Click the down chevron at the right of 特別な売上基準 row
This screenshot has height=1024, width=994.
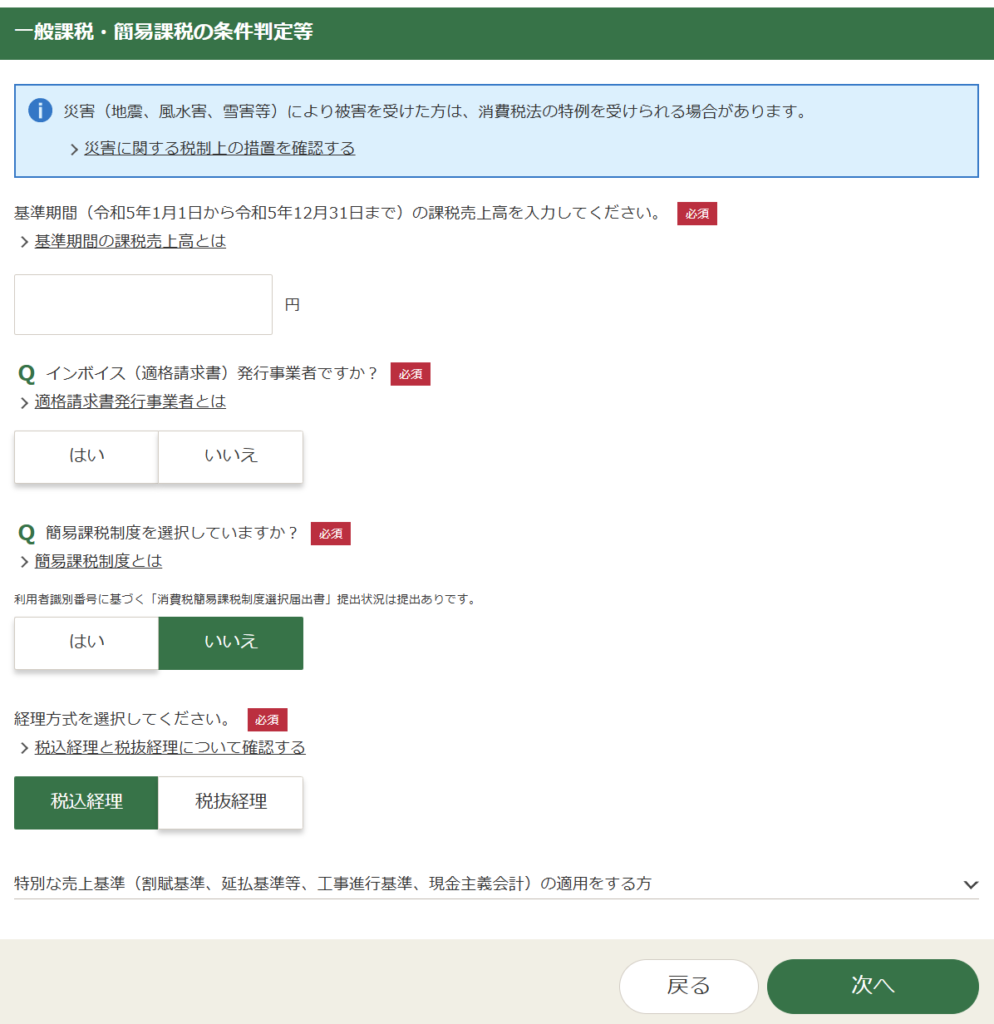(969, 885)
